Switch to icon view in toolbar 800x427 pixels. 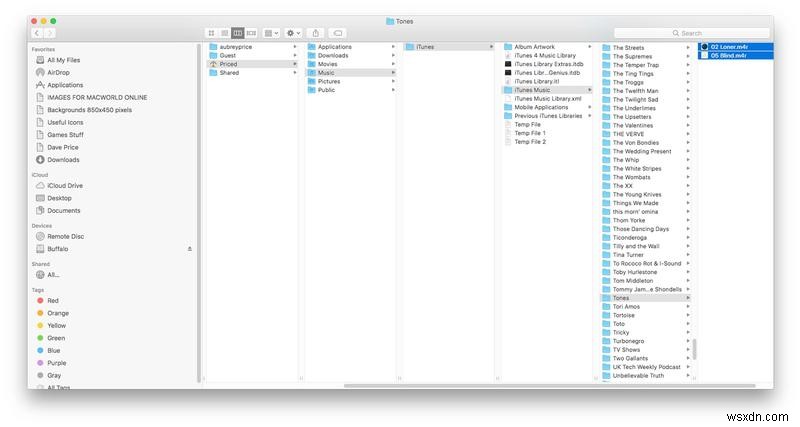(x=211, y=33)
